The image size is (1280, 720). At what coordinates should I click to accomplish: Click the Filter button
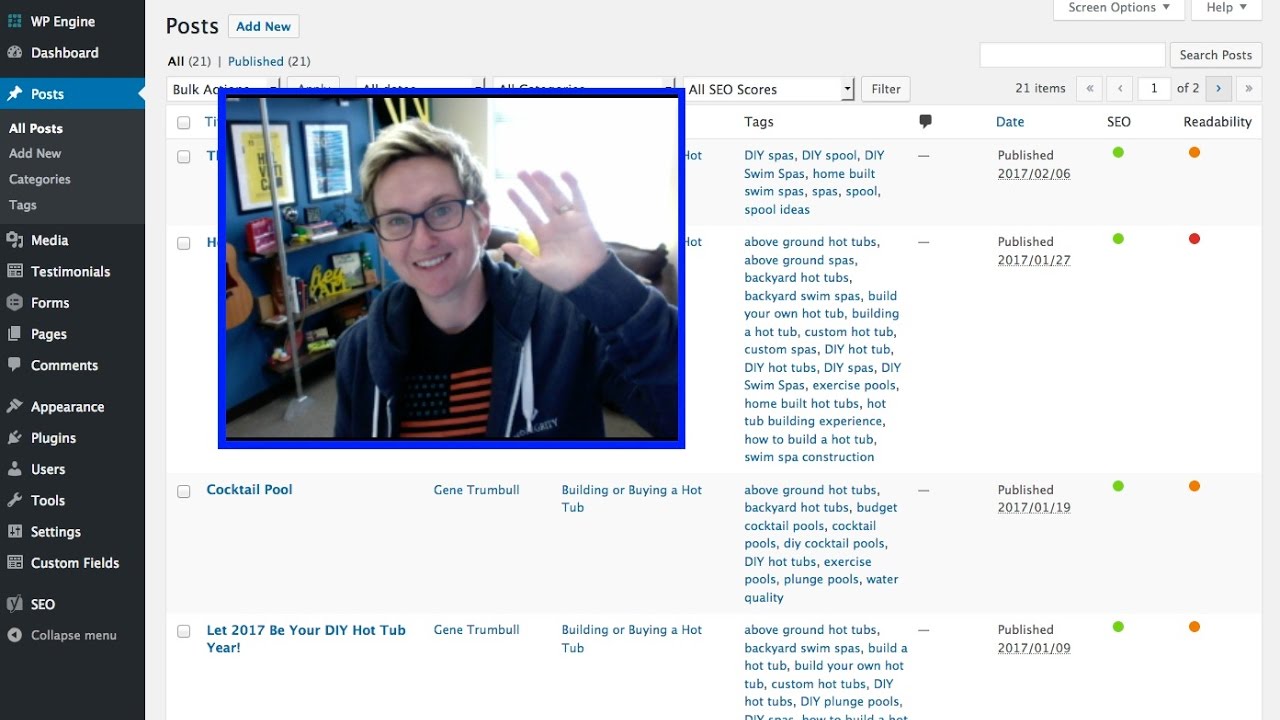[886, 89]
